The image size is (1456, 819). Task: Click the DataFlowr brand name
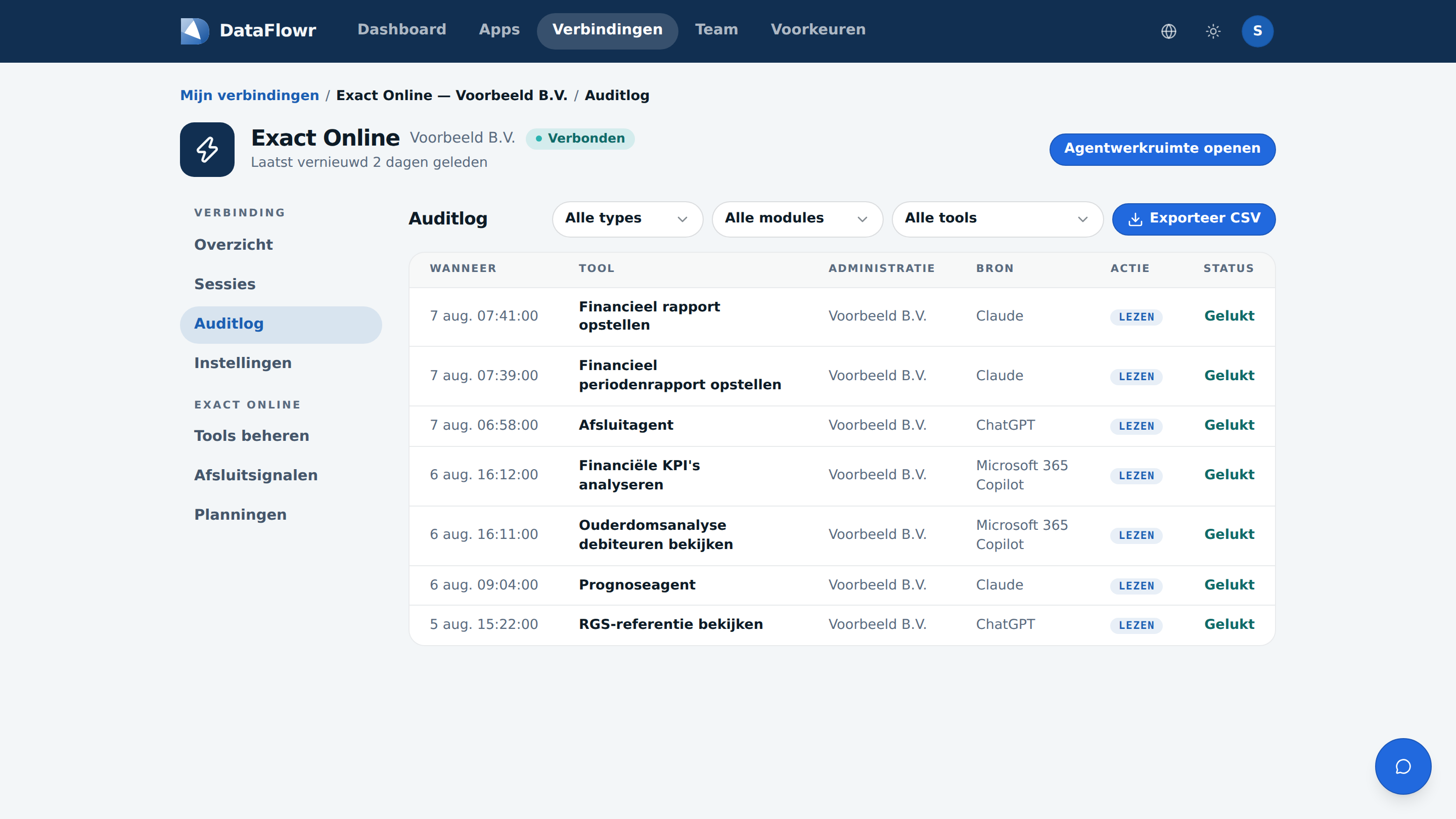coord(267,30)
